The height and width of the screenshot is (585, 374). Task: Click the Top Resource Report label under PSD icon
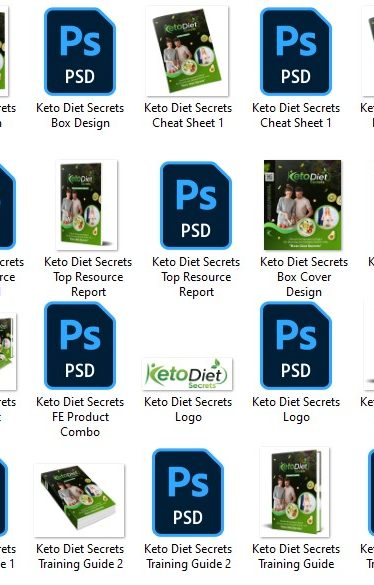tap(196, 277)
